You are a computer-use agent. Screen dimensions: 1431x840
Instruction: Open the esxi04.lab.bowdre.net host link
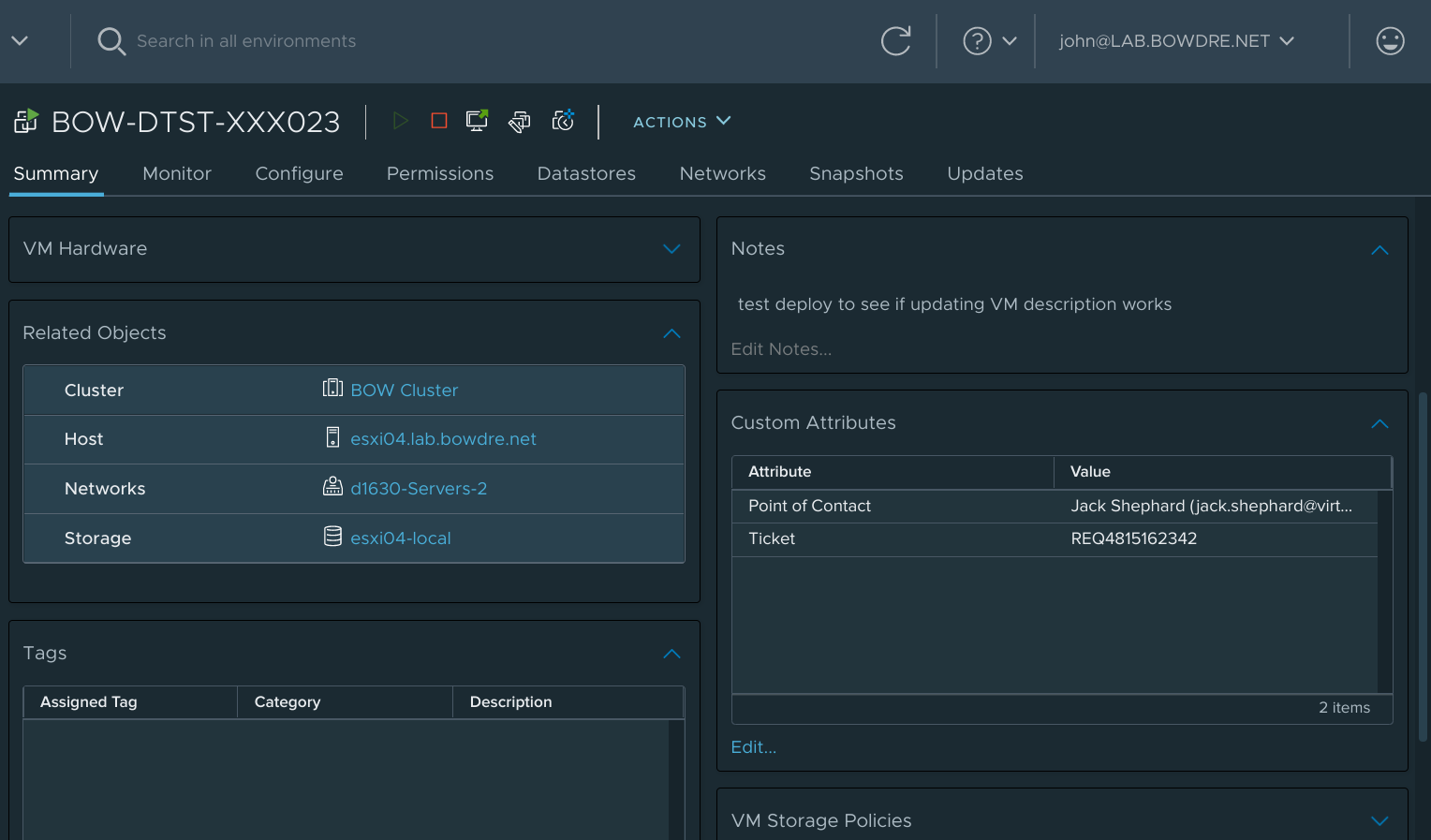[444, 439]
